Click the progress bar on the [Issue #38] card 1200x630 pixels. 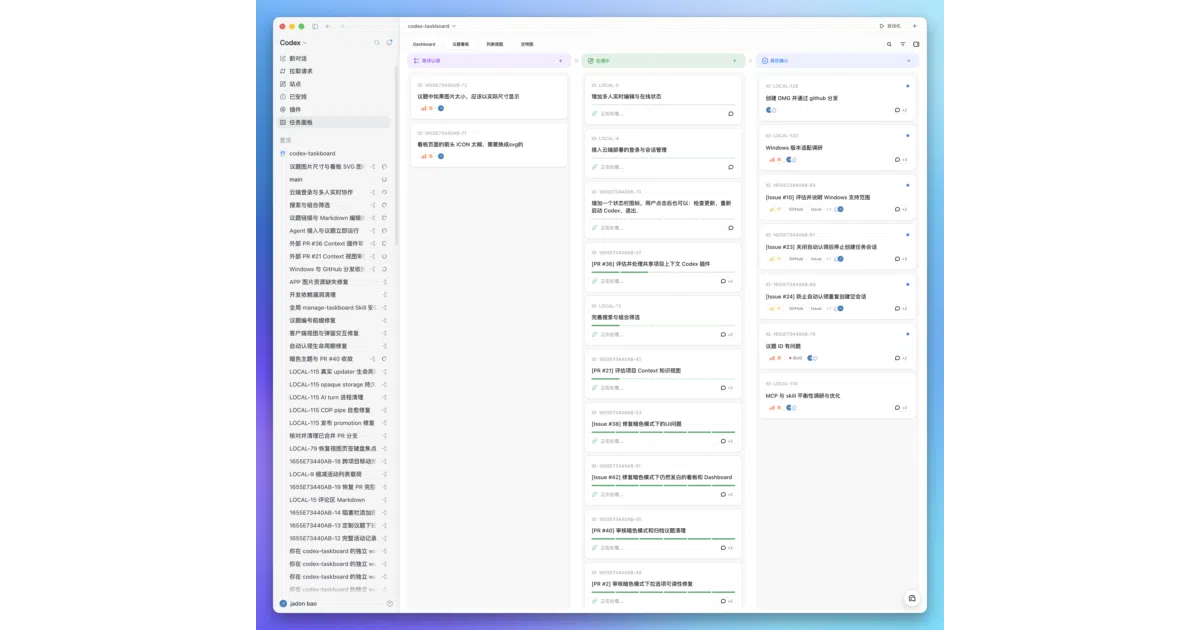click(x=663, y=431)
